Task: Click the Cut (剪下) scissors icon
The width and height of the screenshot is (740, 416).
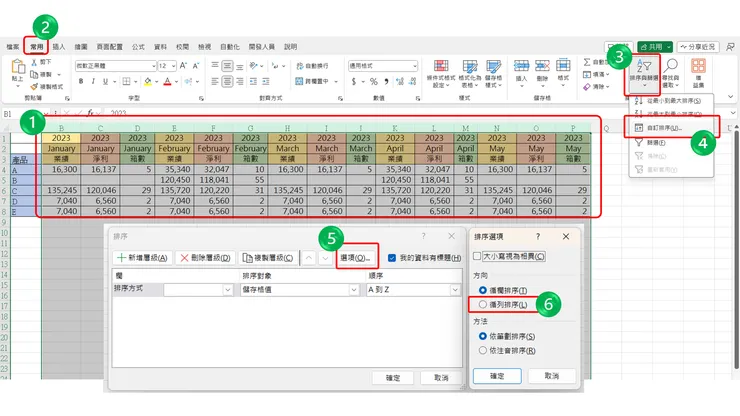Action: (34, 62)
